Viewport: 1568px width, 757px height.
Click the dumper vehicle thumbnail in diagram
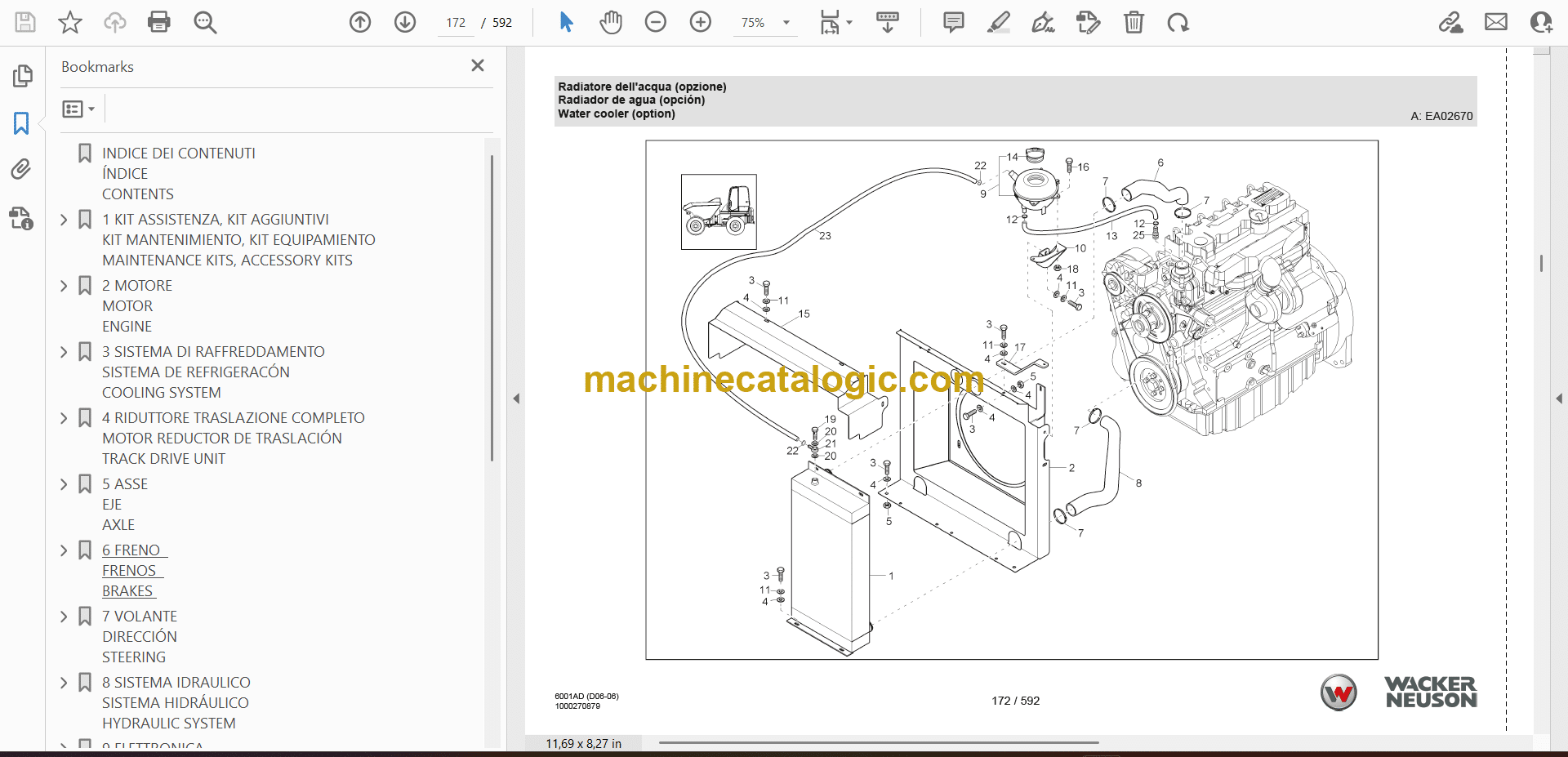[x=719, y=212]
